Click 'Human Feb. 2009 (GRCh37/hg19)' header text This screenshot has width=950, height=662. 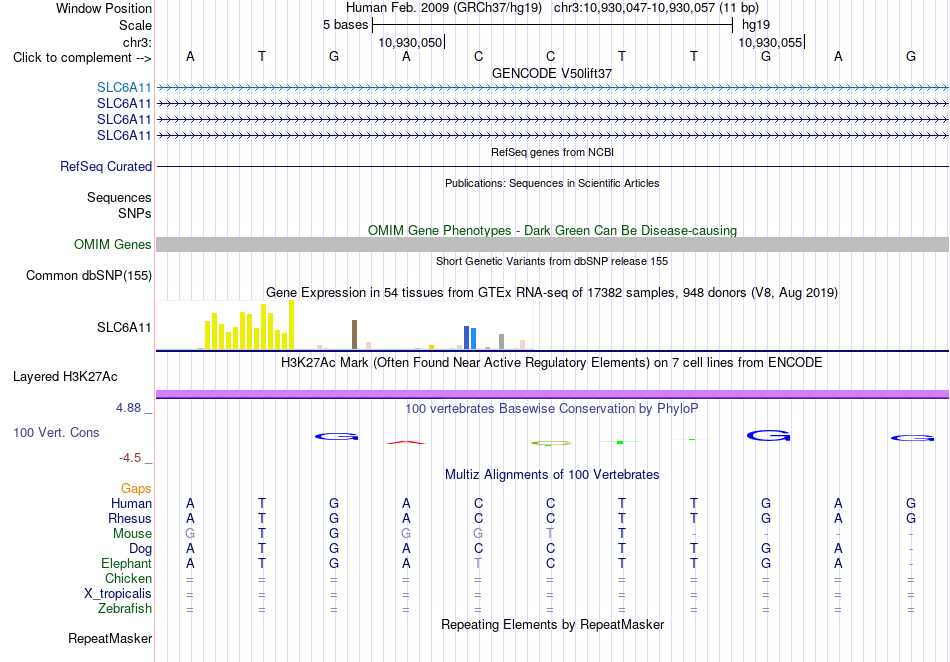click(x=443, y=8)
